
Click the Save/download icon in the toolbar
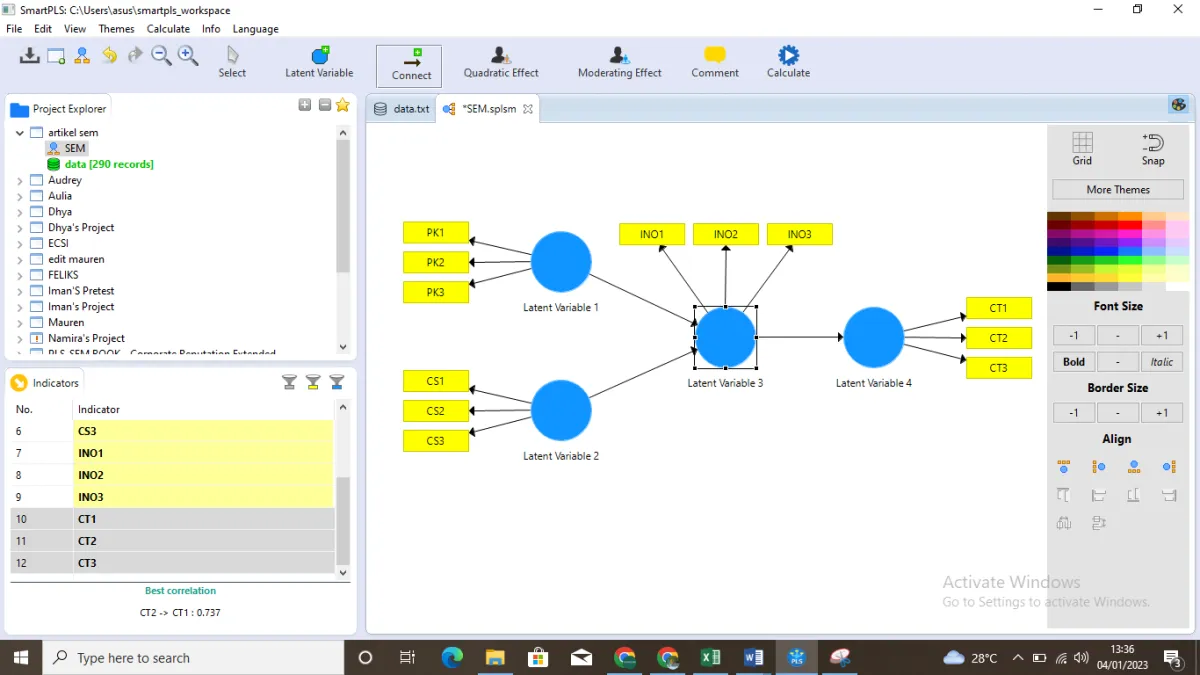pos(29,56)
